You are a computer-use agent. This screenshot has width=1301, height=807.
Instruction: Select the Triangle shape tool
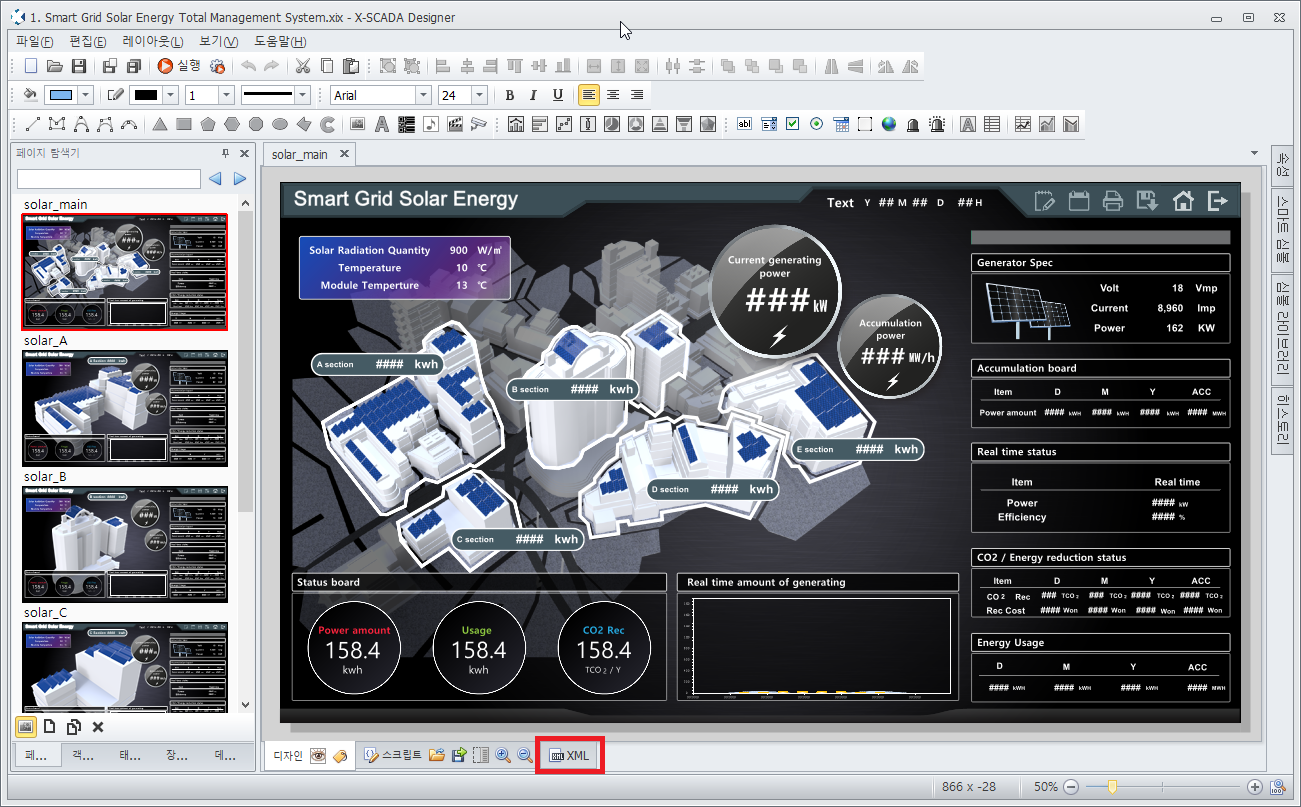point(159,124)
